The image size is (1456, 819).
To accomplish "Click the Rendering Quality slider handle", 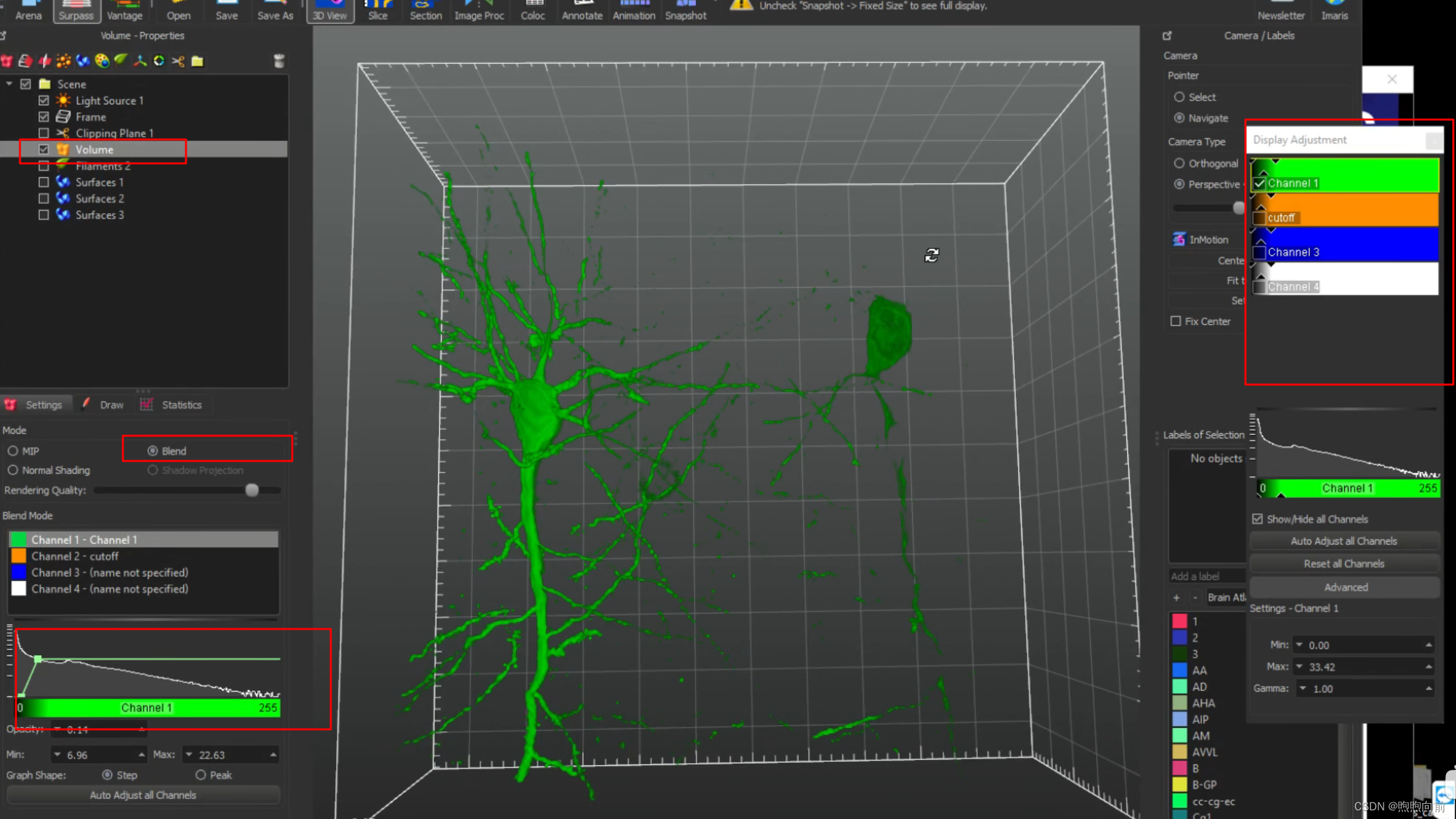I will coord(252,490).
